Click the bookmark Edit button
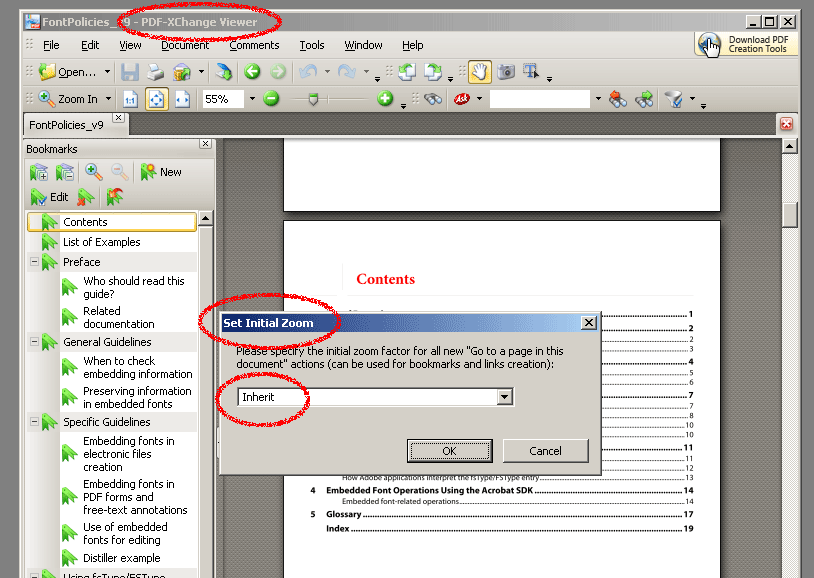The width and height of the screenshot is (814, 578). click(x=49, y=197)
